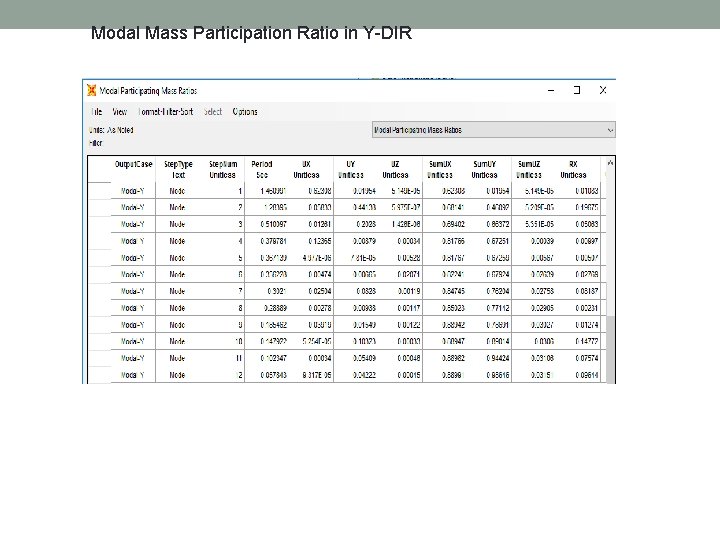Close the Modal Participating Mass Ratios window
Viewport: 720px width, 540px height.
click(603, 90)
